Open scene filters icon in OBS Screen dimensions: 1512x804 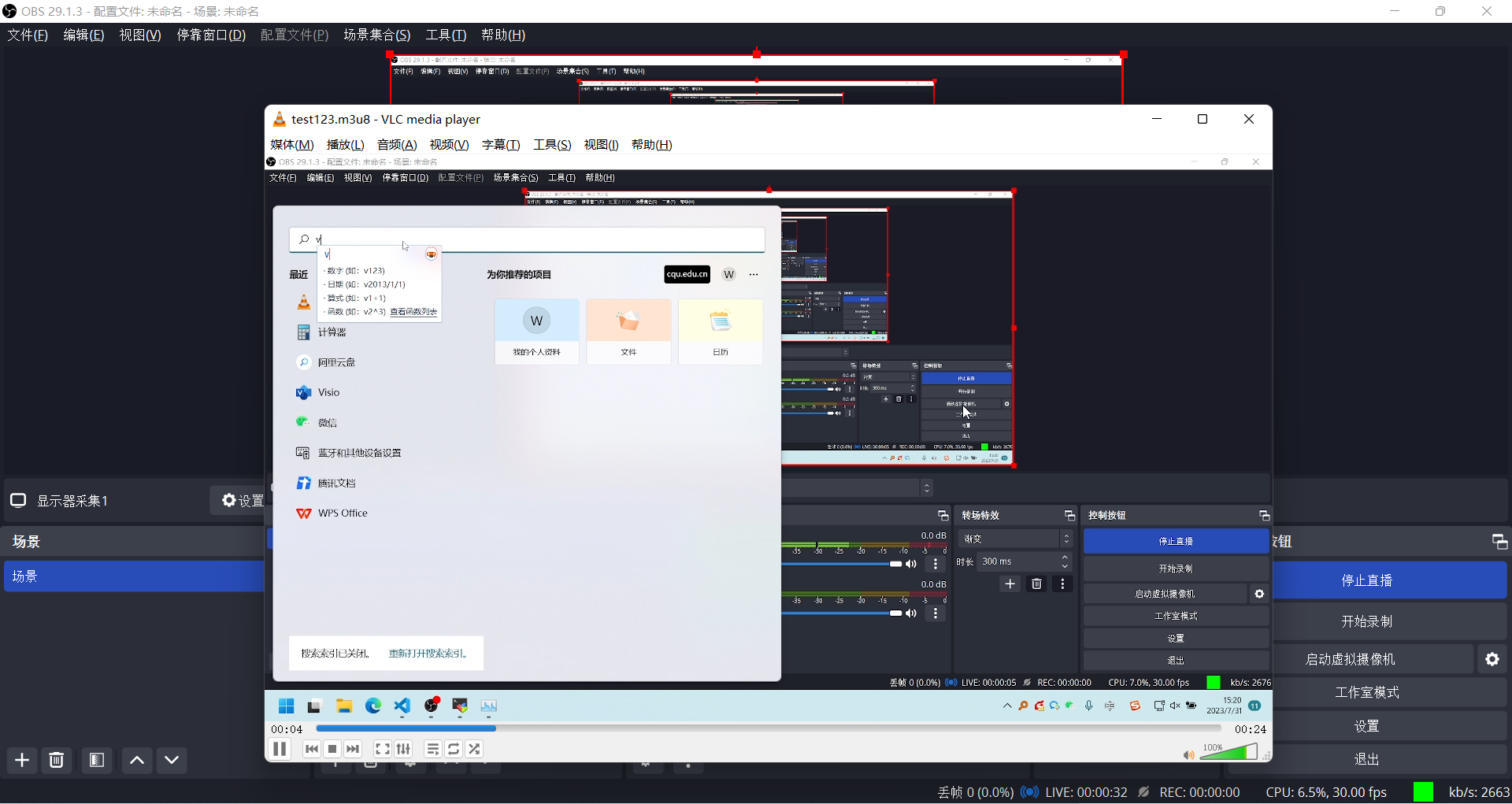[97, 760]
